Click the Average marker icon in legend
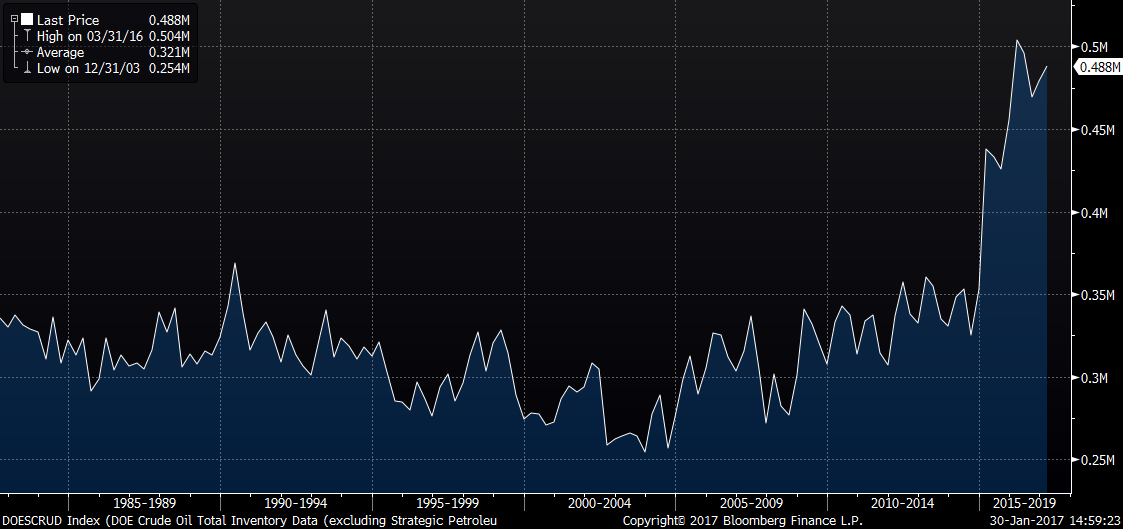This screenshot has width=1123, height=529. click(x=26, y=52)
